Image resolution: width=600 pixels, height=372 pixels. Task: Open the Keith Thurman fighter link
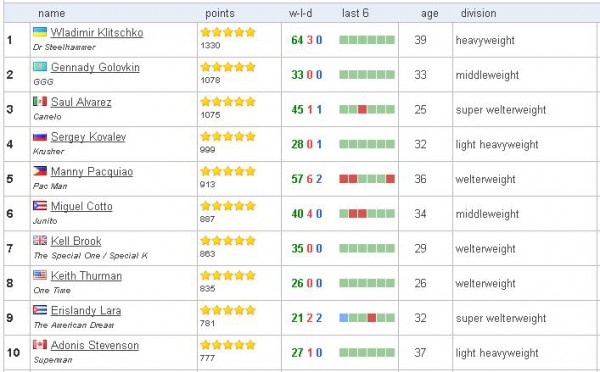[86, 276]
